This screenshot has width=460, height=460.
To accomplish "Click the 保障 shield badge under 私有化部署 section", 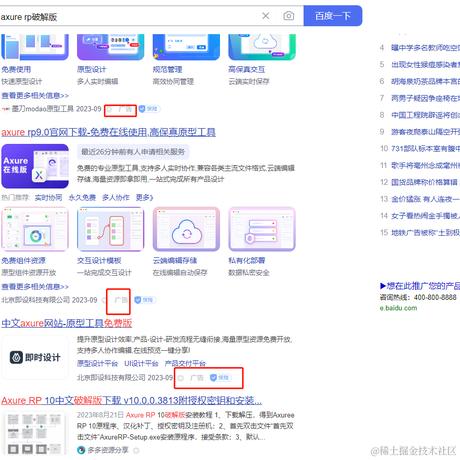I will [144, 300].
